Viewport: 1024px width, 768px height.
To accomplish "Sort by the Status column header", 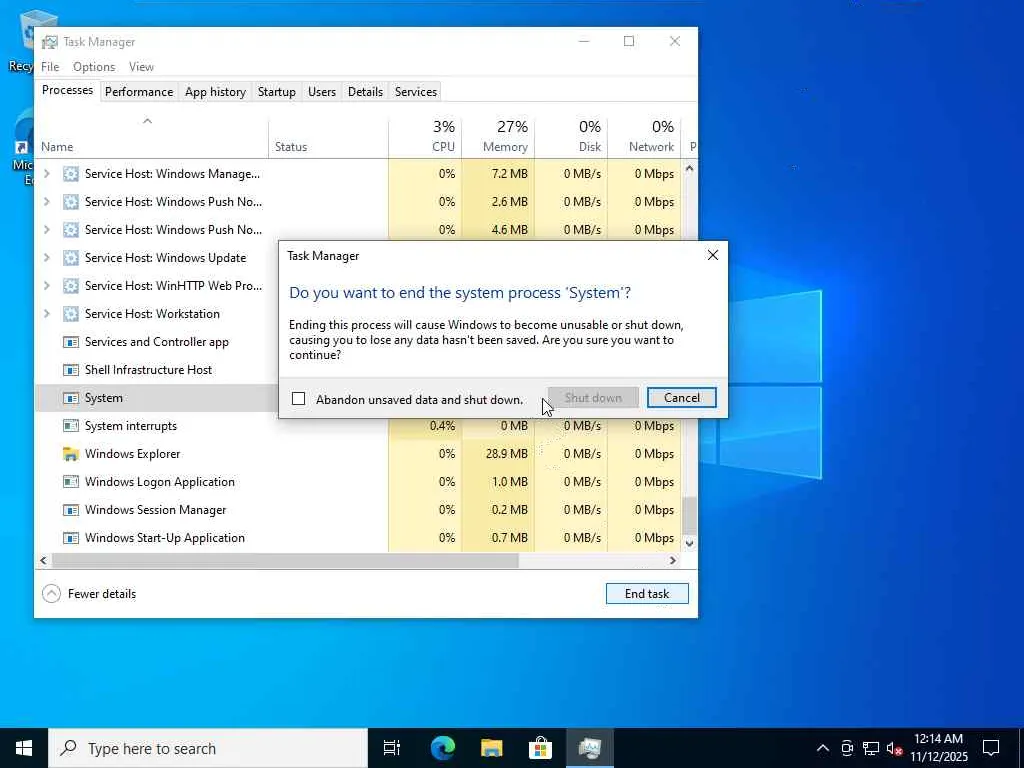I will (328, 138).
